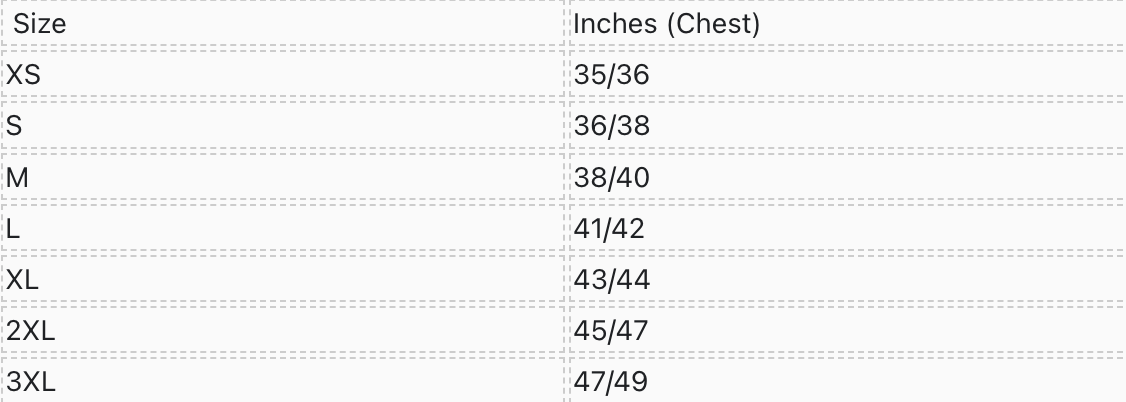Click the 41/42 chest measurement
The height and width of the screenshot is (402, 1126).
(x=610, y=229)
